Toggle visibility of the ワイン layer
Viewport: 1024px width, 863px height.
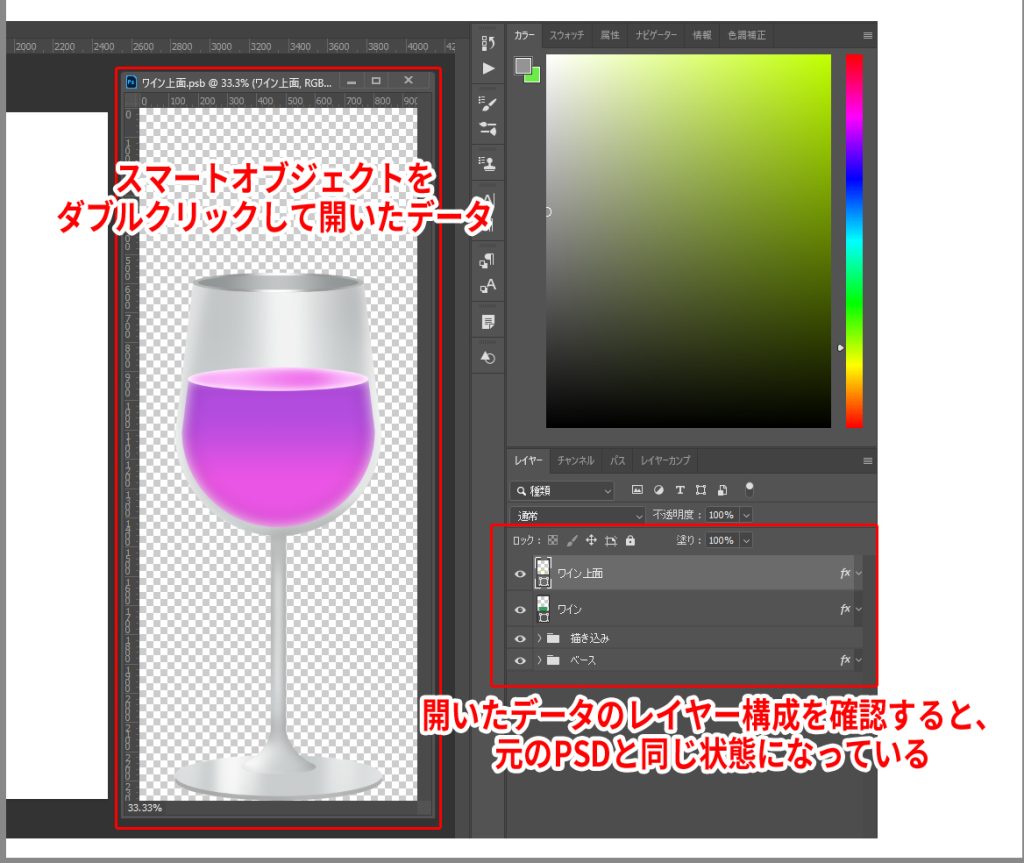click(520, 609)
